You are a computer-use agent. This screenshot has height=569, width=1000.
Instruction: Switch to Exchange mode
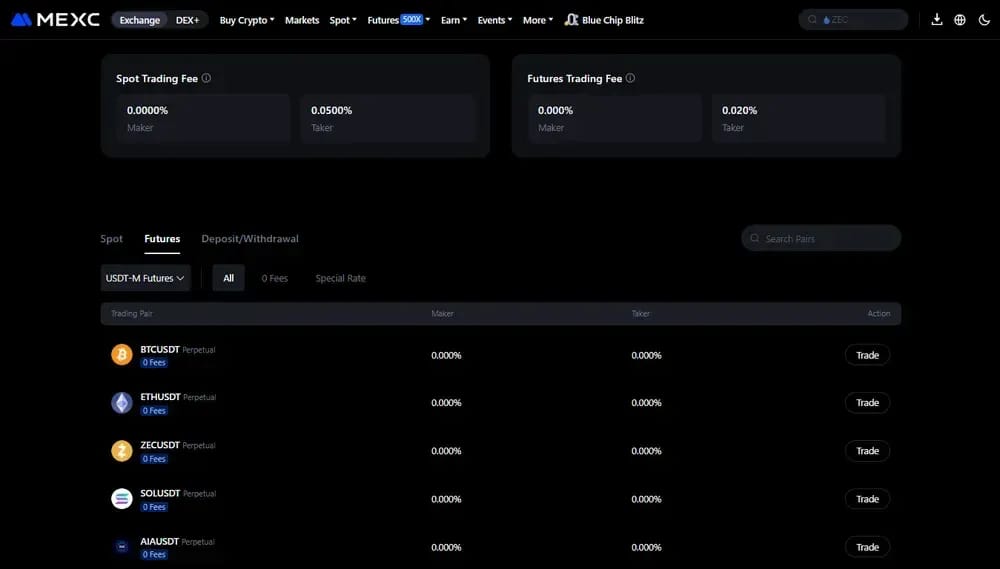tap(140, 20)
